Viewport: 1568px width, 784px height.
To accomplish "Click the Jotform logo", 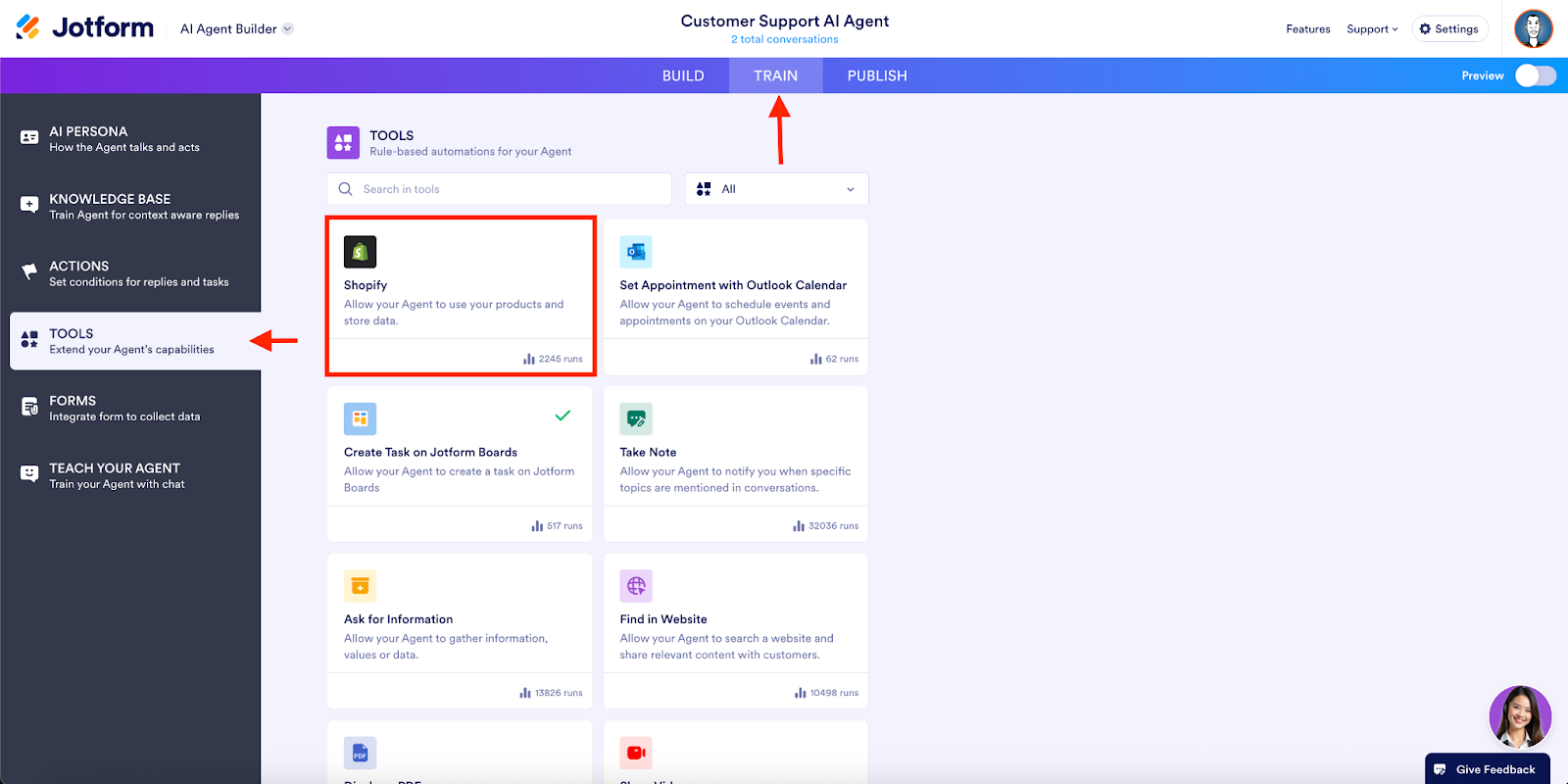I will [x=85, y=27].
